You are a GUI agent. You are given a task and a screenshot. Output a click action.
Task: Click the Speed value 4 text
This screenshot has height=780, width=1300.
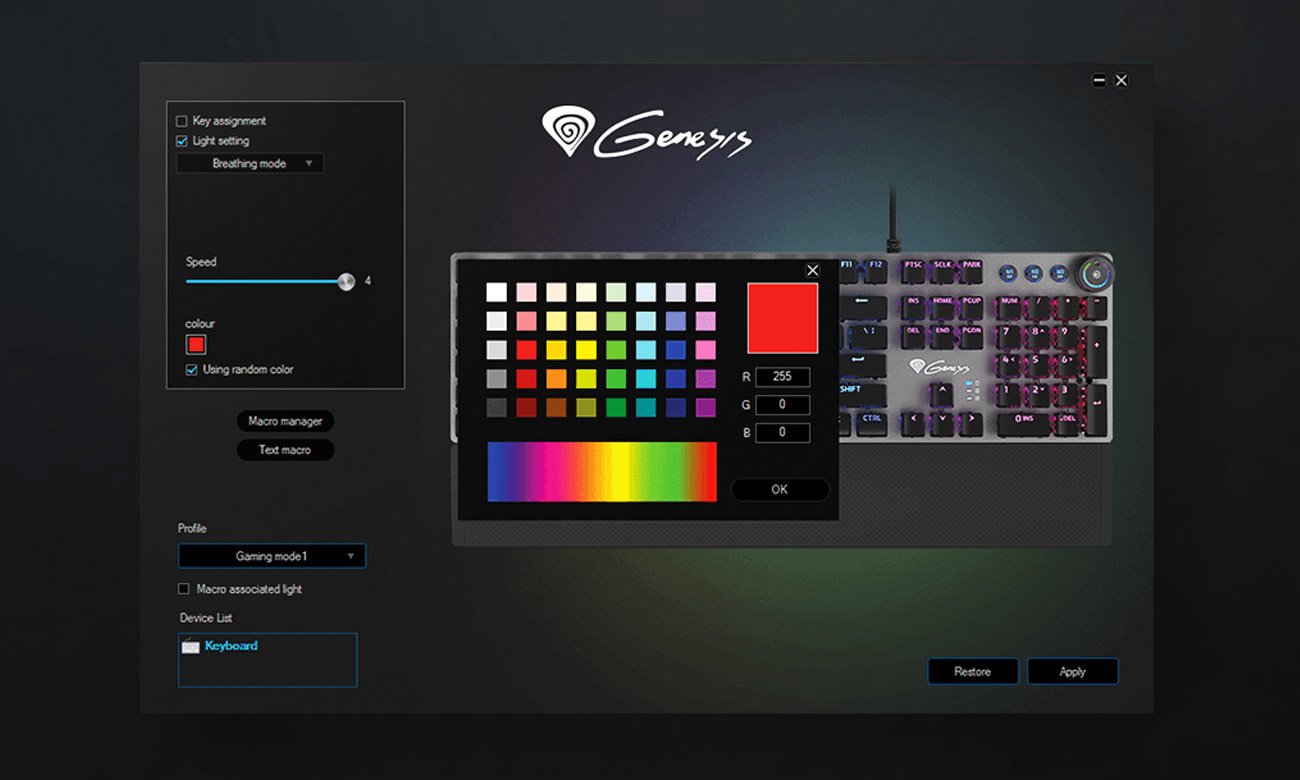[x=368, y=282]
